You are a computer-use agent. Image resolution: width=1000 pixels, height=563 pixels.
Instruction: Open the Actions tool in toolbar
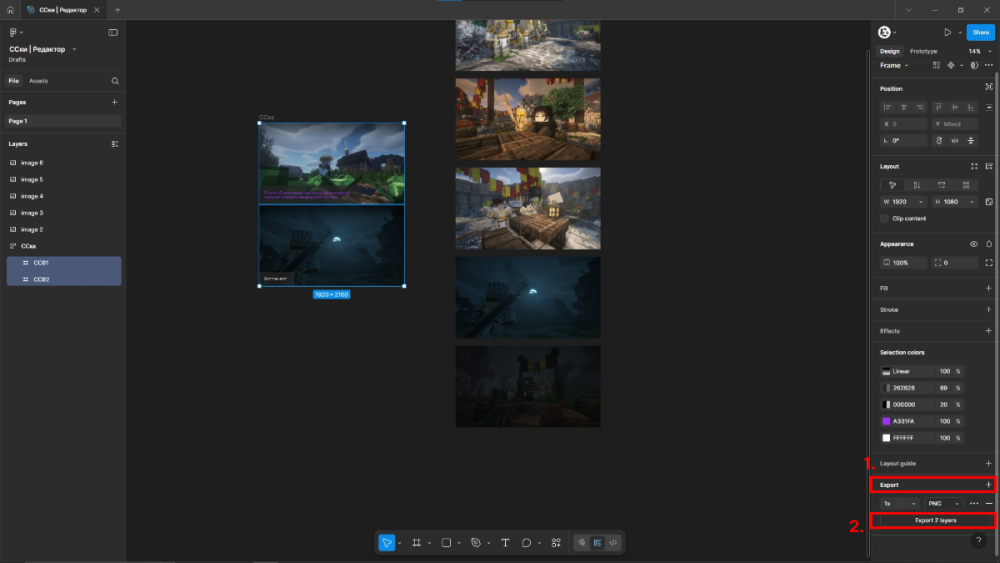pos(556,542)
